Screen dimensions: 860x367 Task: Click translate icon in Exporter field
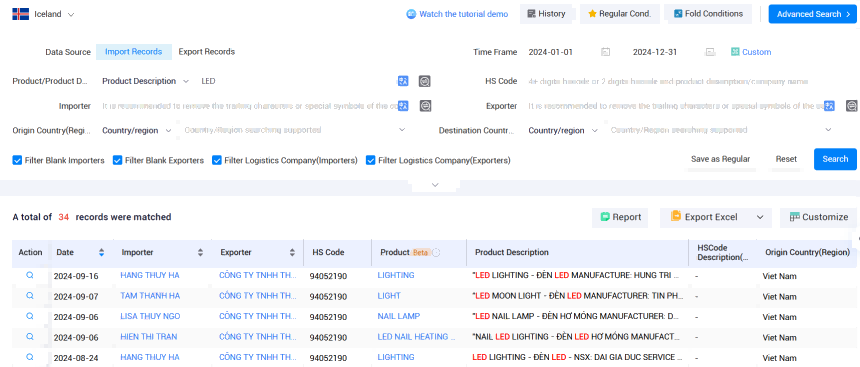pyautogui.click(x=829, y=105)
